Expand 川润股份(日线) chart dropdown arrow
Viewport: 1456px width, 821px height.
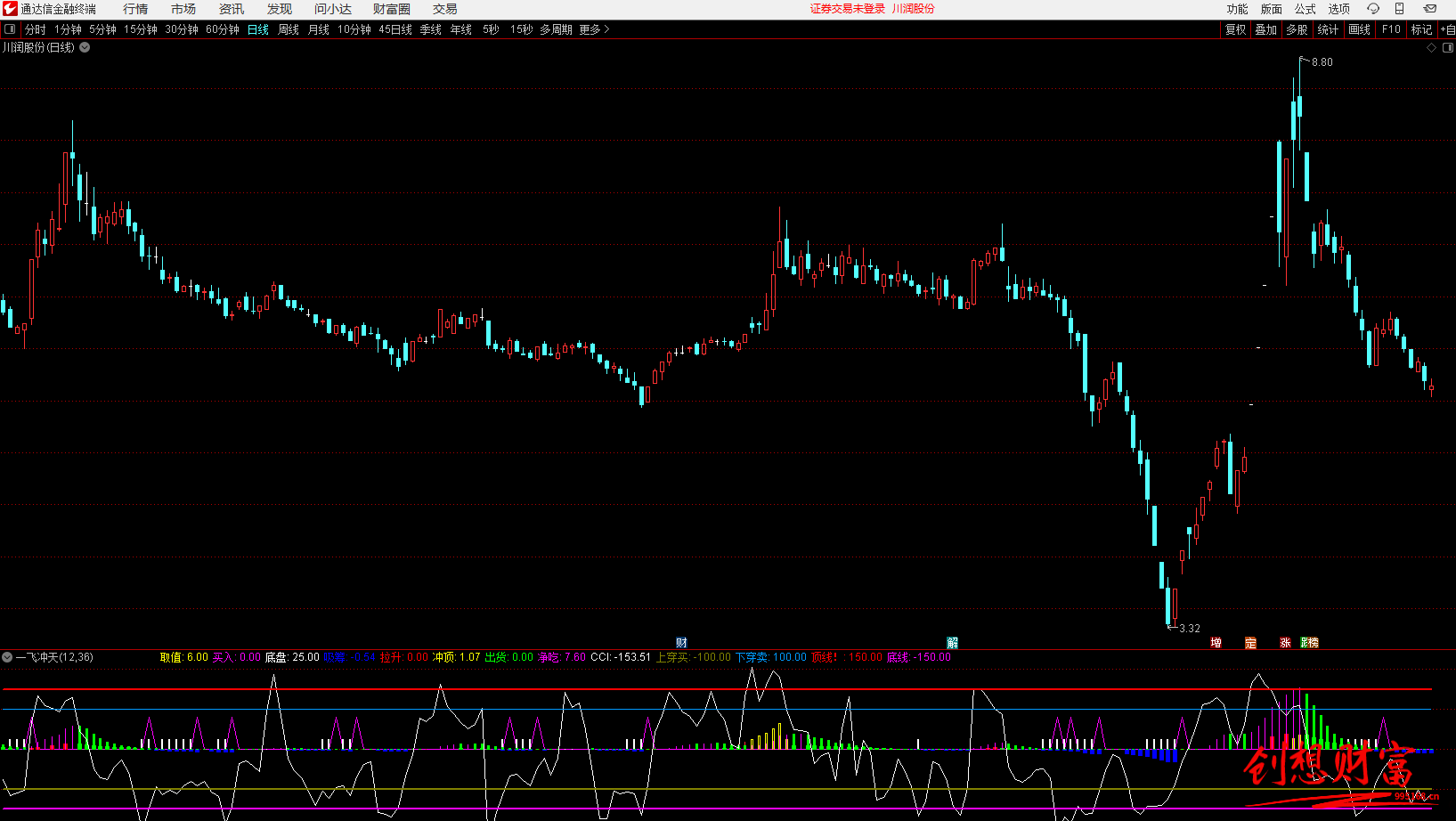tap(85, 48)
